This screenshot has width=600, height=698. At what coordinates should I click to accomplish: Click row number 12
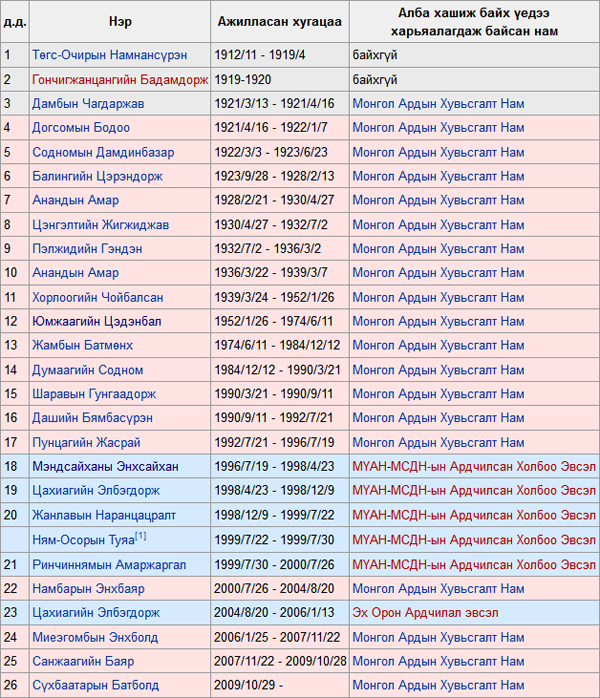(10, 321)
